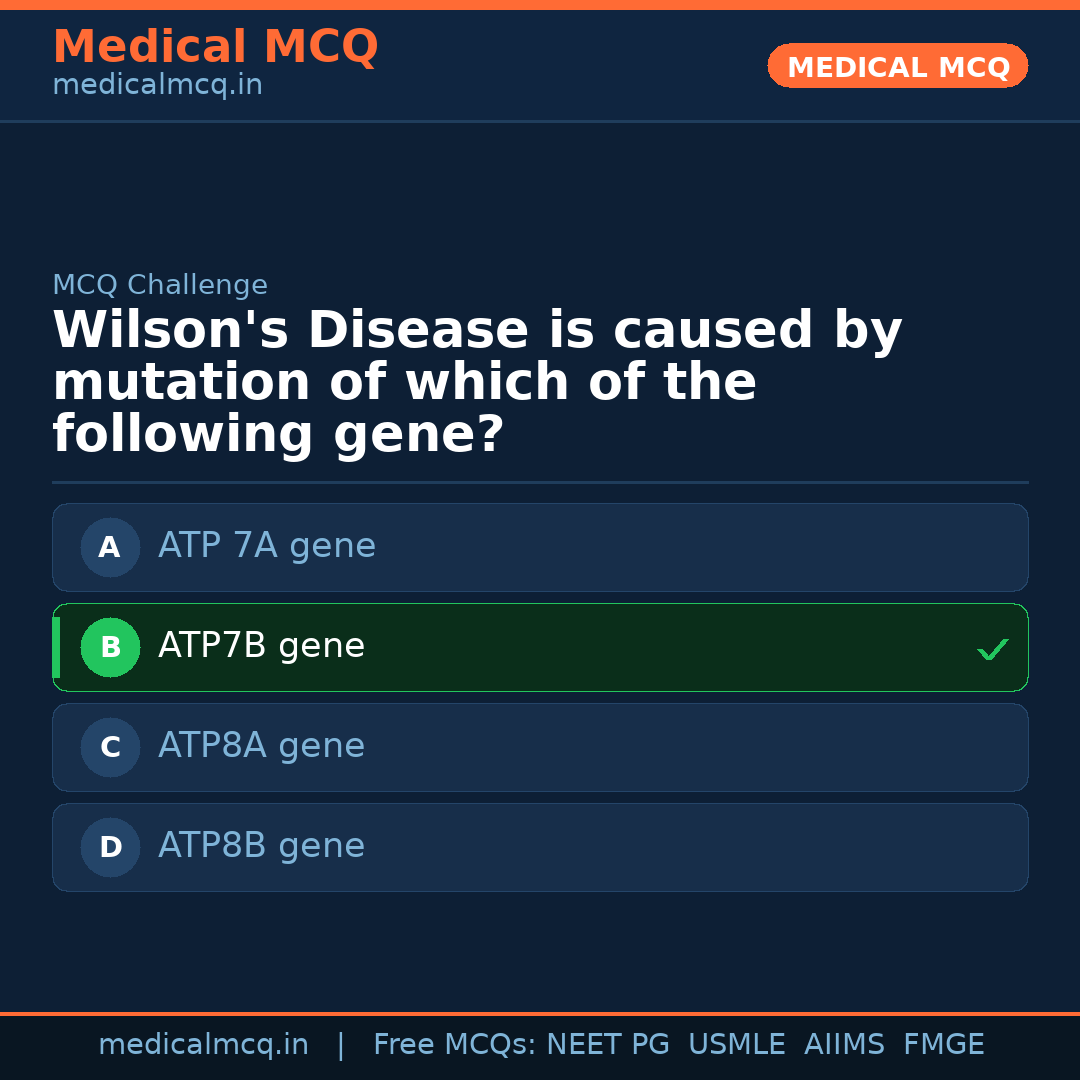Click the Medical MCQ title logo

coord(215,47)
